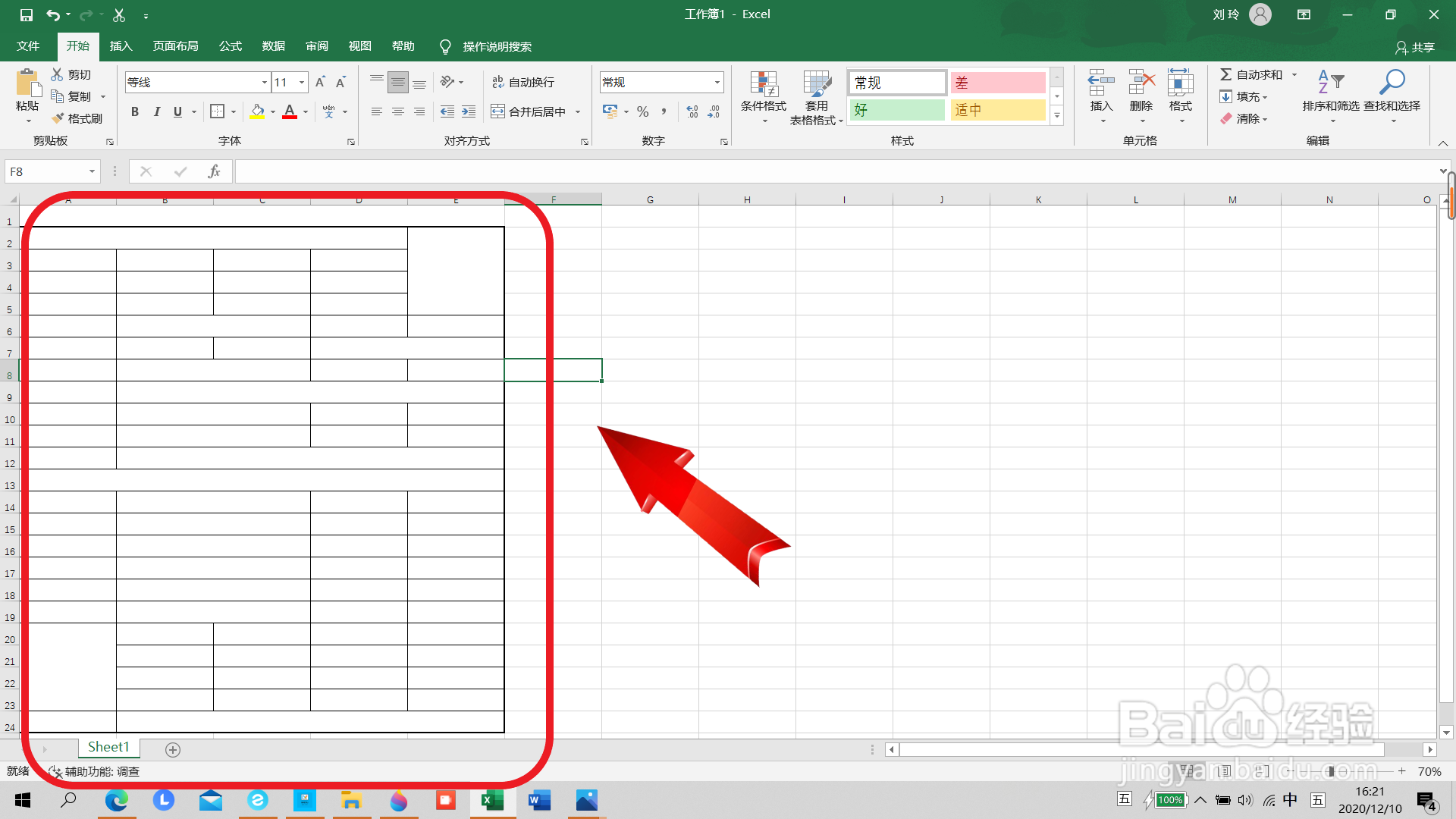Click the Increase Font Size icon

[x=320, y=82]
